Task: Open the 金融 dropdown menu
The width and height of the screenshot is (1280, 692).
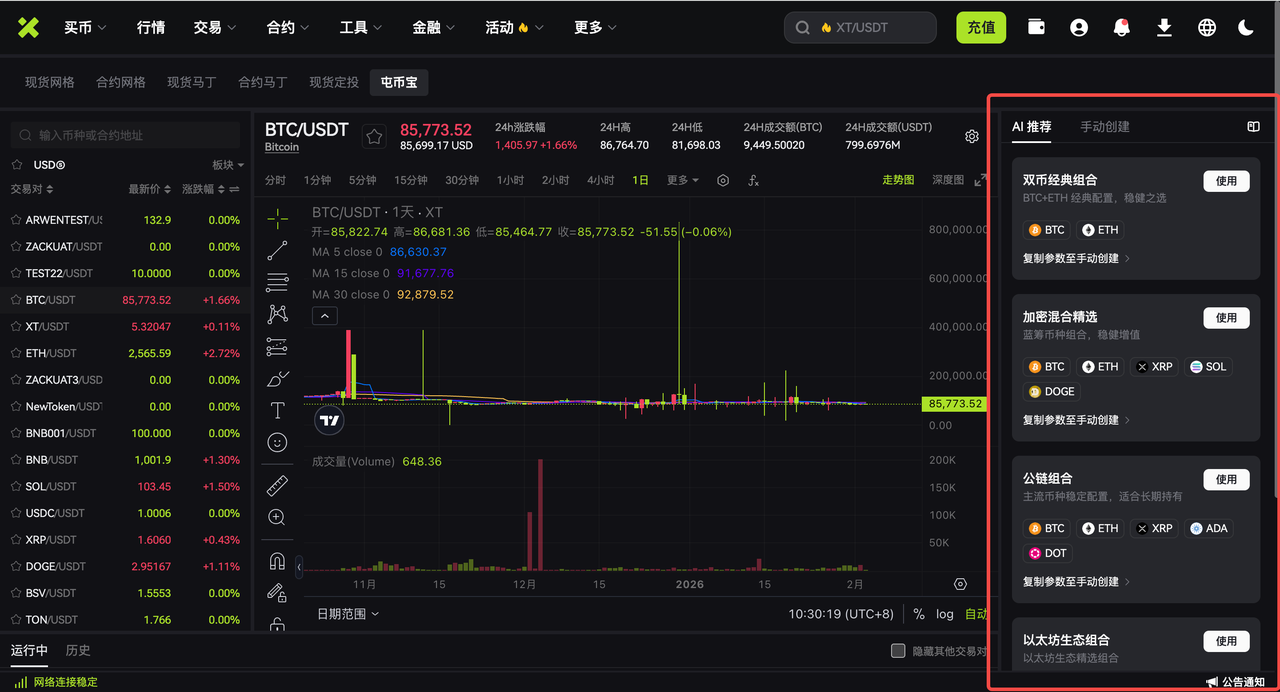Action: [x=434, y=28]
